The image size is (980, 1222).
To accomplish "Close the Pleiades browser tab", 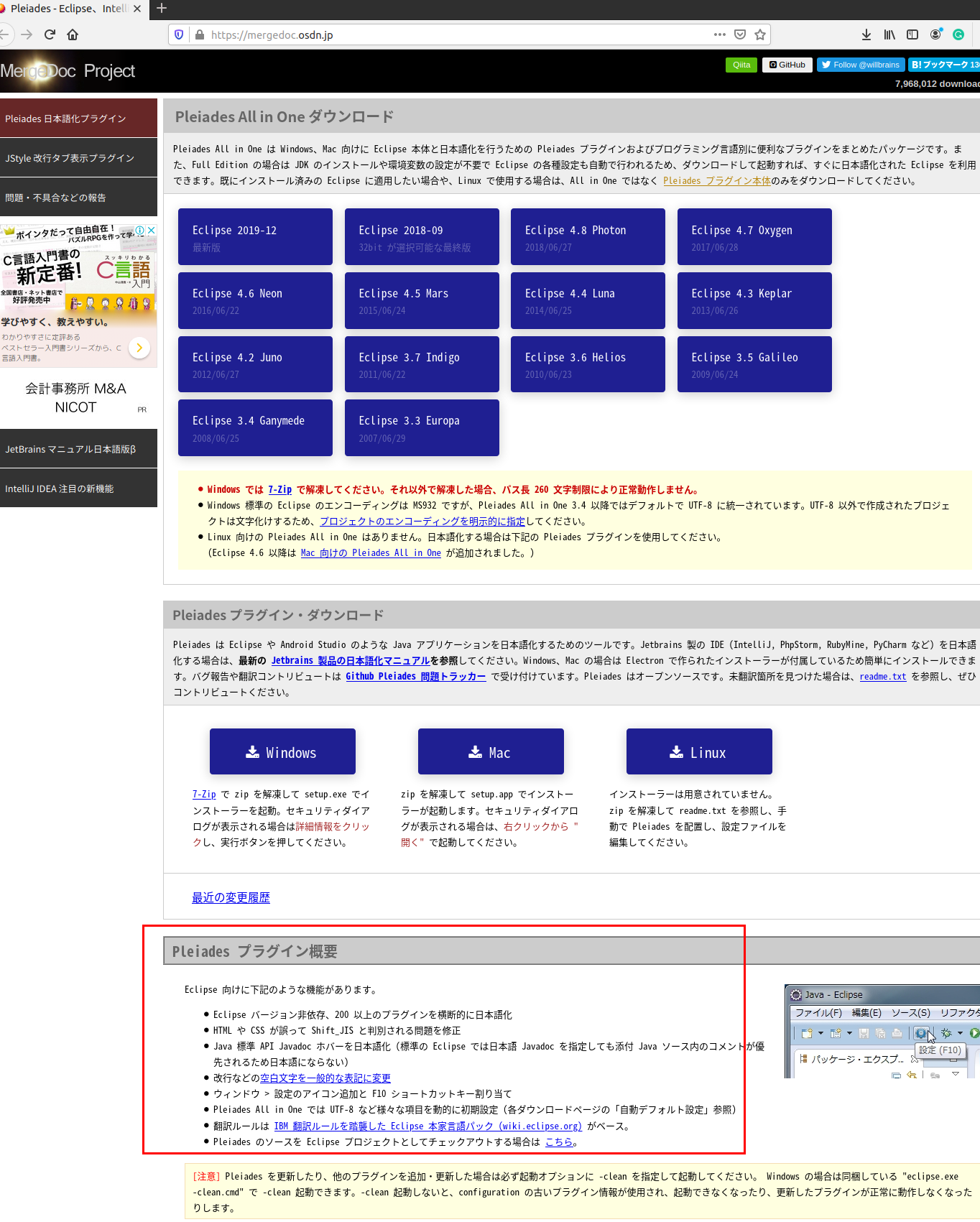I will click(x=137, y=9).
